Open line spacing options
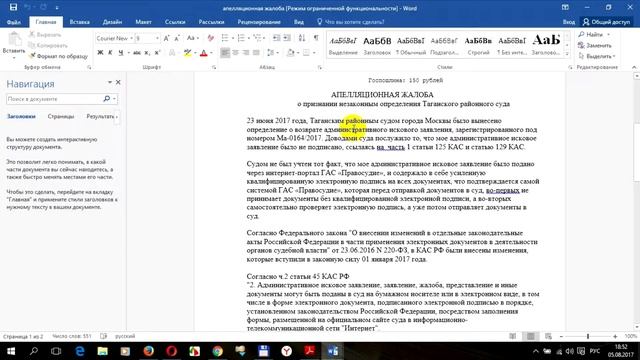 [x=271, y=53]
